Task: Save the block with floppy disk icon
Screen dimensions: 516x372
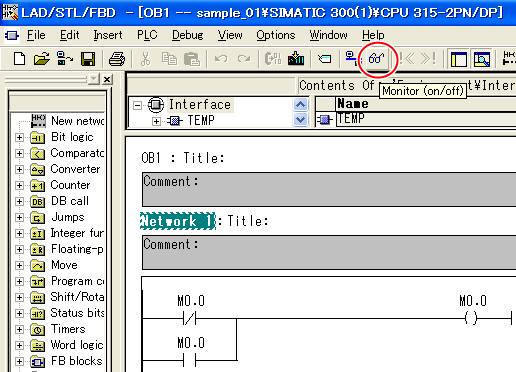Action: coord(88,59)
